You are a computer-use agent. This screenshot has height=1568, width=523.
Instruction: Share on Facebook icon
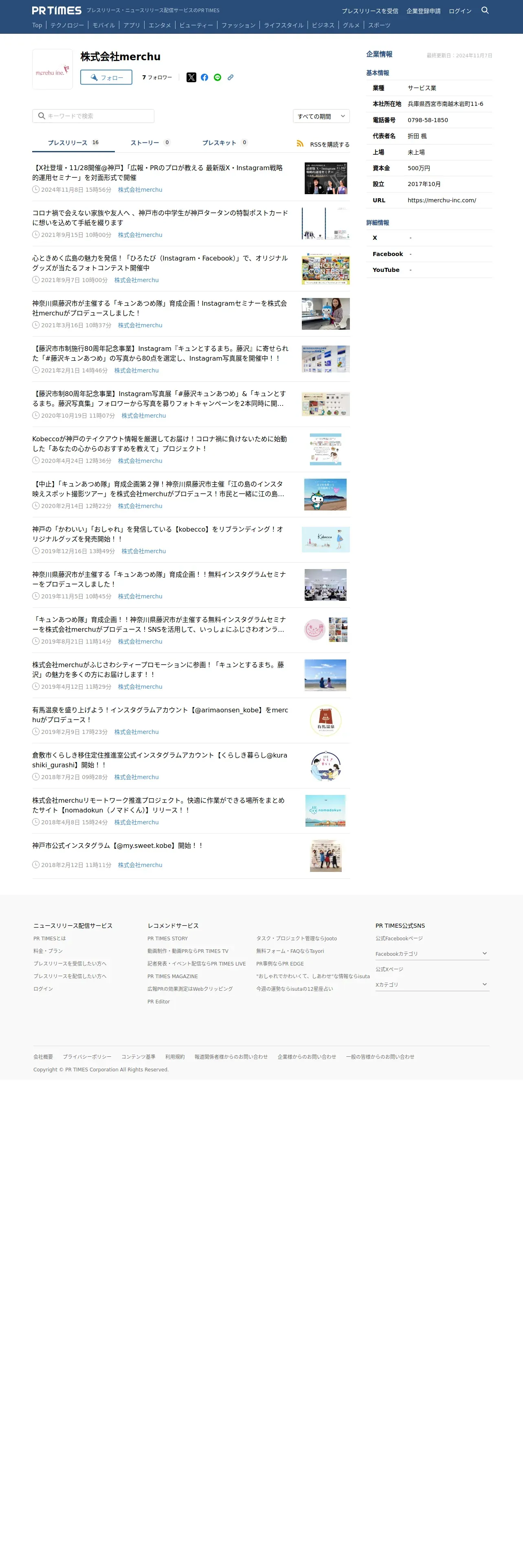[x=204, y=77]
